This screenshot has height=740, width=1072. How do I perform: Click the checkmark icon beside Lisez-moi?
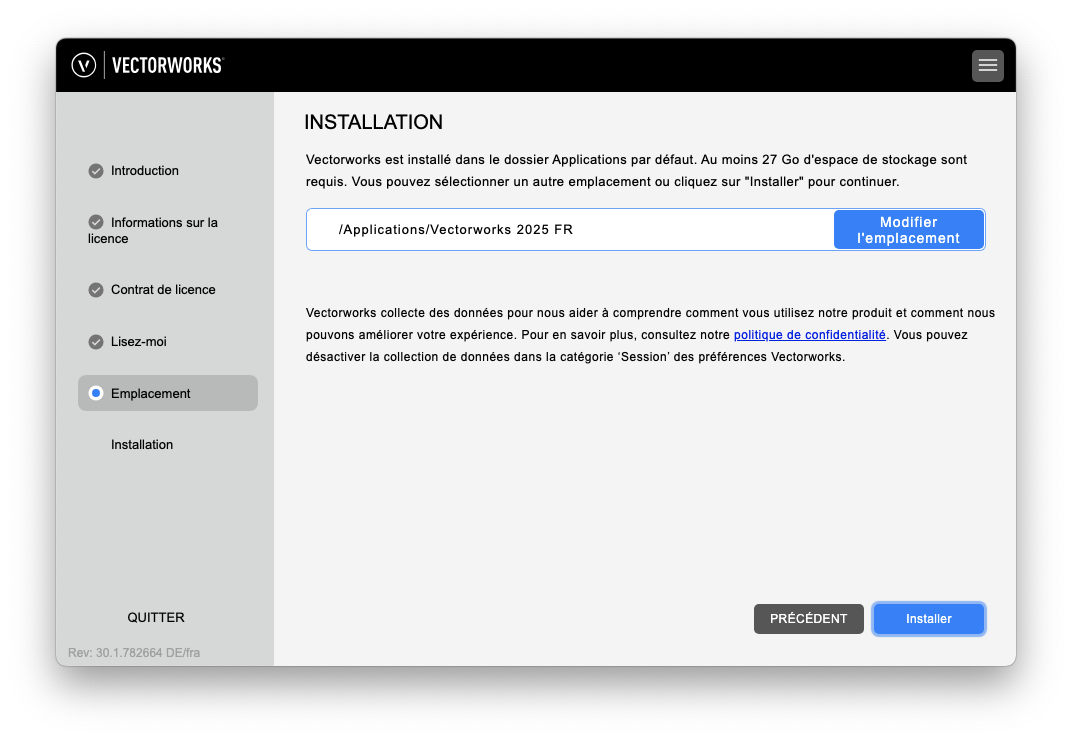tap(96, 342)
